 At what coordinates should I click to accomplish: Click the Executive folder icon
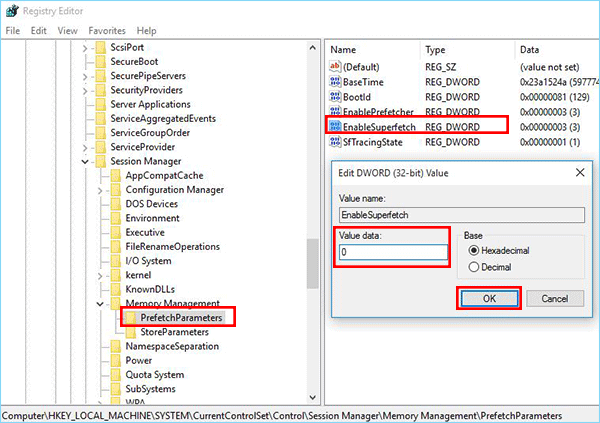pyautogui.click(x=116, y=232)
